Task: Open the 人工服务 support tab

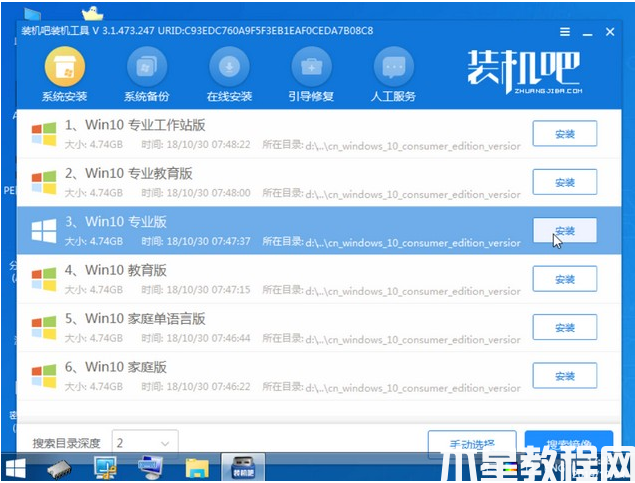Action: (393, 74)
